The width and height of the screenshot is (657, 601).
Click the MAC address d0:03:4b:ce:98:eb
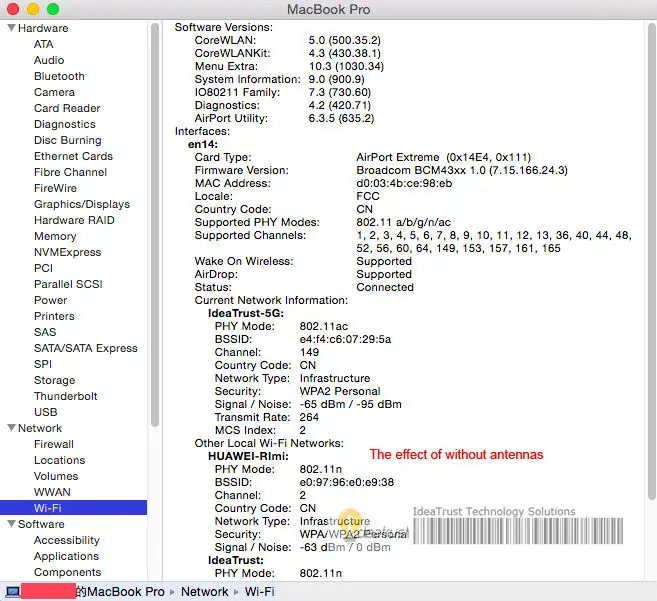pos(404,183)
